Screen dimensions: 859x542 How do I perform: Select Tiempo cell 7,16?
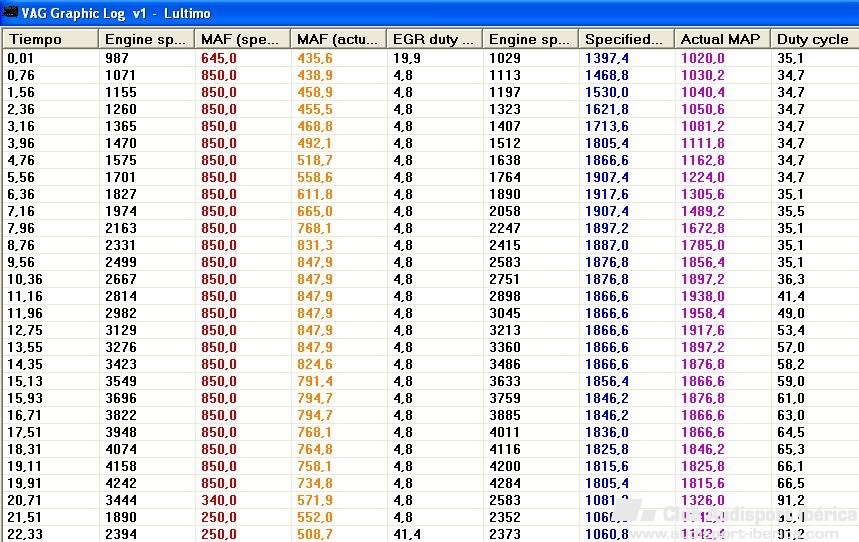tap(21, 211)
